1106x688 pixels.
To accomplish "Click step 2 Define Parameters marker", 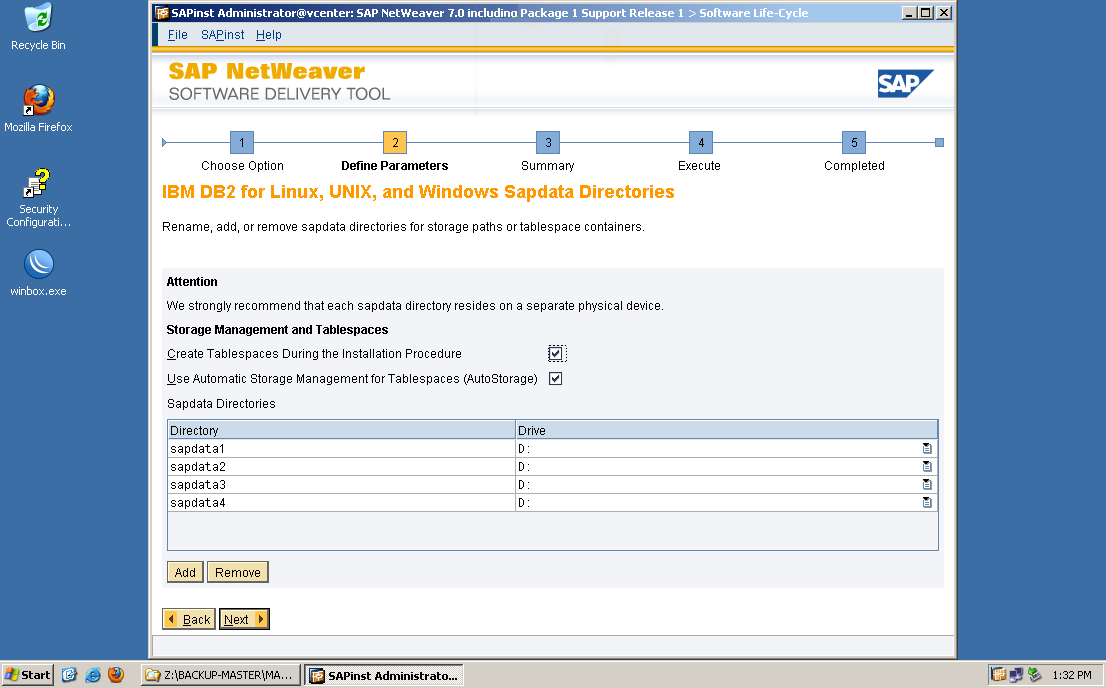I will coord(395,143).
